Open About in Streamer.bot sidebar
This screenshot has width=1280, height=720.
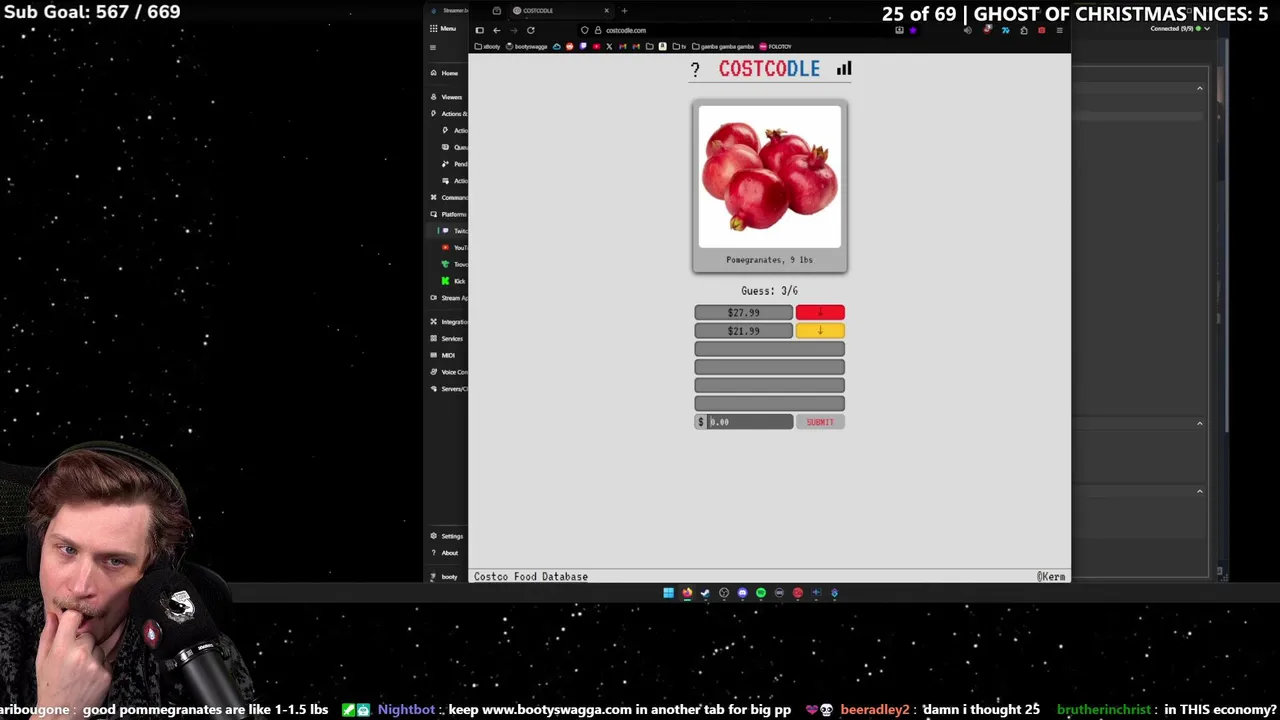[444, 553]
